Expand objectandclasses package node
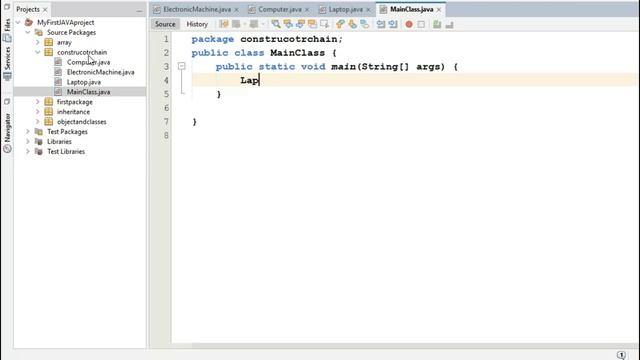The image size is (640, 360). coord(38,122)
